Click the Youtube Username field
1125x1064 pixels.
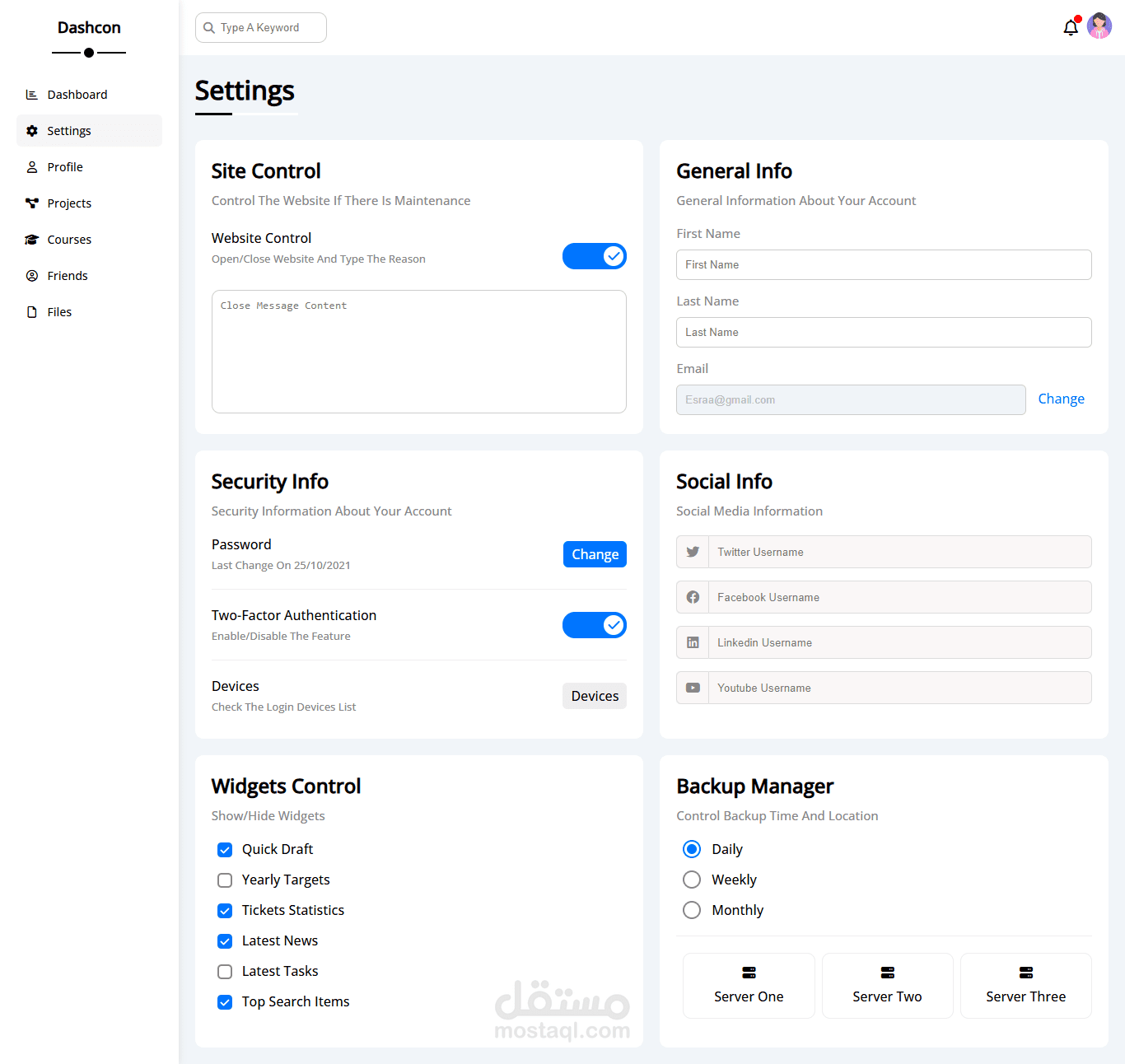coord(900,688)
